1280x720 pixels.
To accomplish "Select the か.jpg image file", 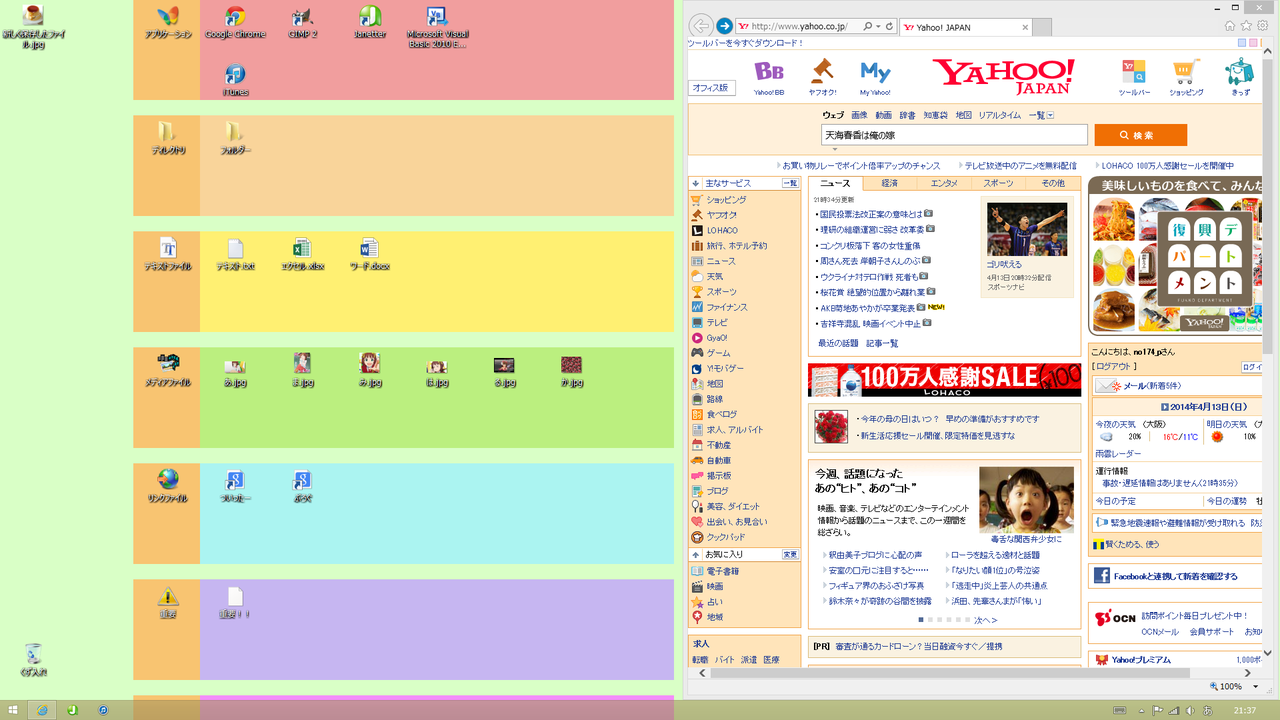I will tap(572, 370).
